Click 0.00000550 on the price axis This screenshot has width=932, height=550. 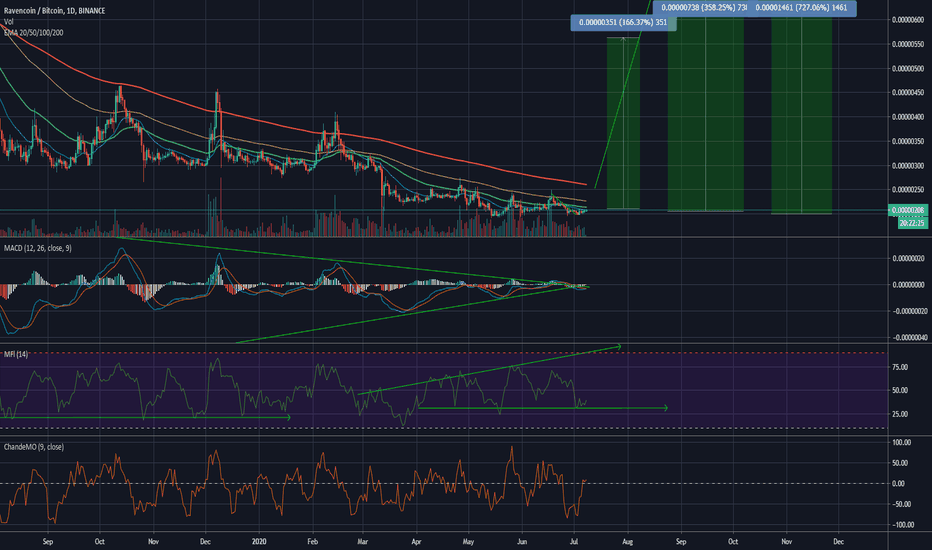[x=908, y=44]
